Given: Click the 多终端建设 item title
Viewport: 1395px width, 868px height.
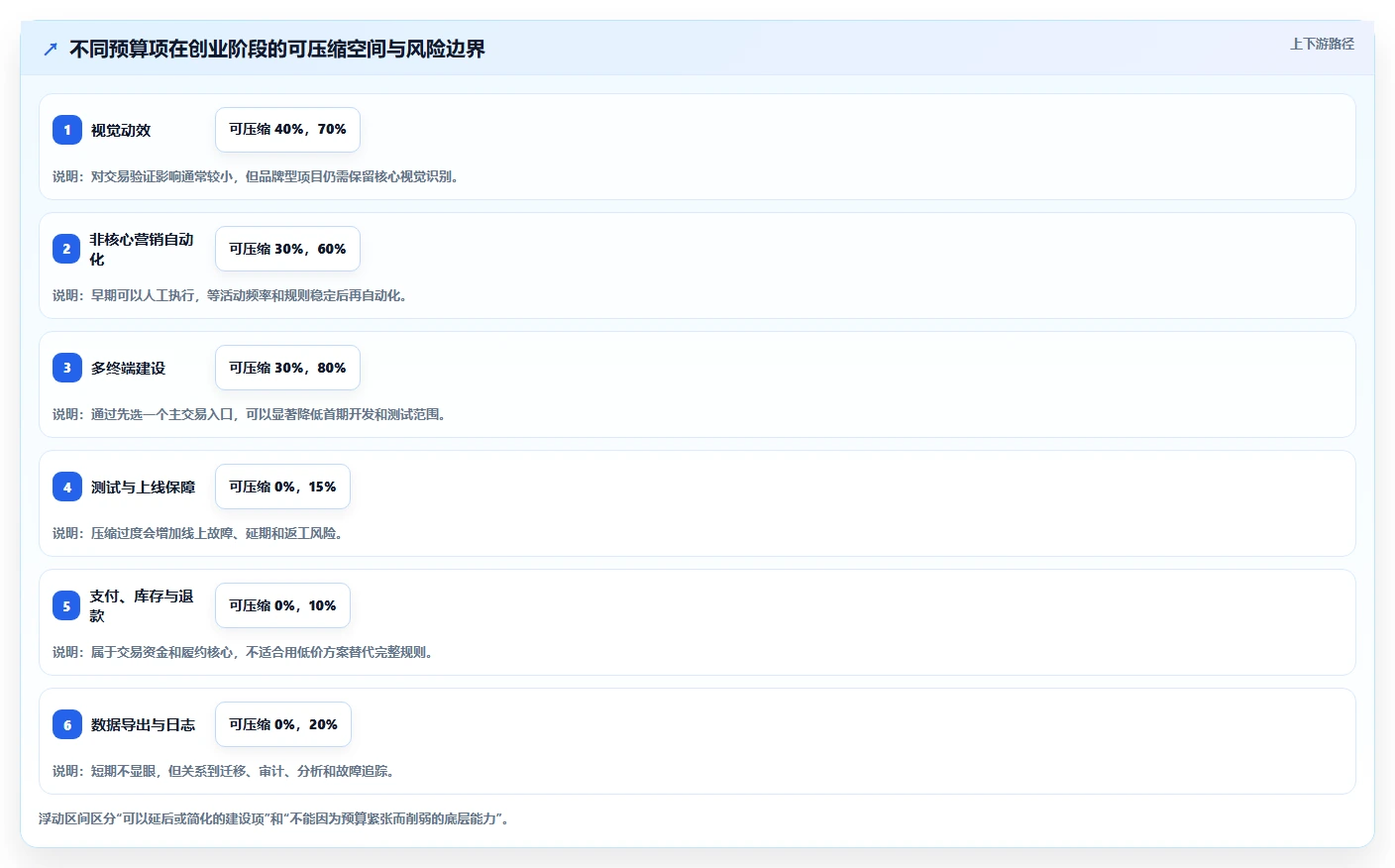Looking at the screenshot, I should [128, 368].
